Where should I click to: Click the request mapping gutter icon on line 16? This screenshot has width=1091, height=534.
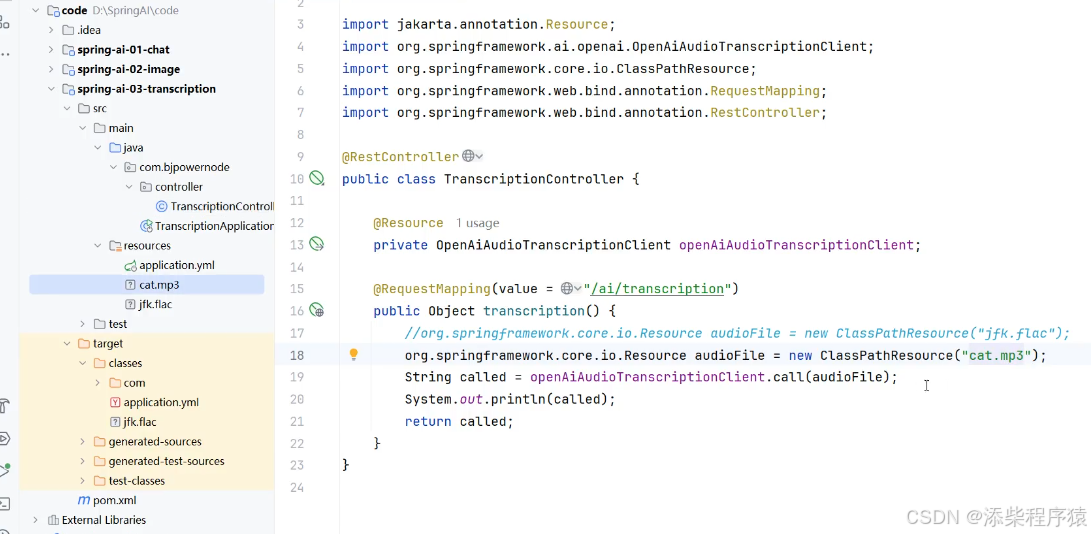click(317, 311)
